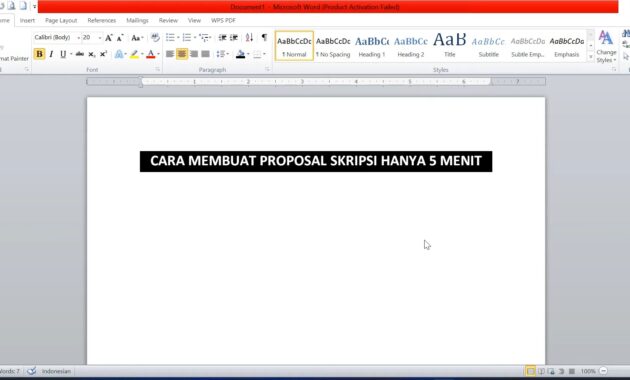
Task: Click the Format Painter button
Action: [14, 58]
